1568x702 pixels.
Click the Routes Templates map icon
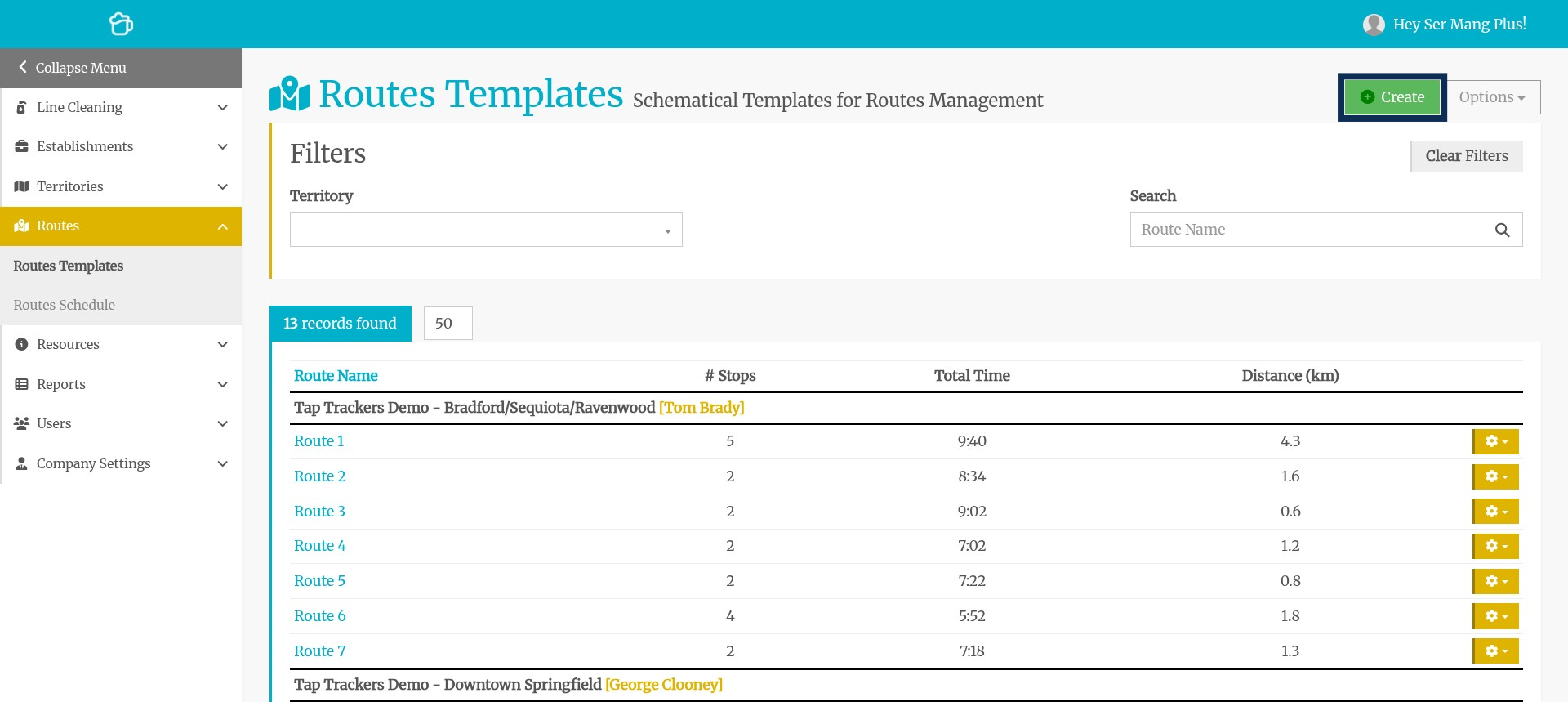pos(290,94)
